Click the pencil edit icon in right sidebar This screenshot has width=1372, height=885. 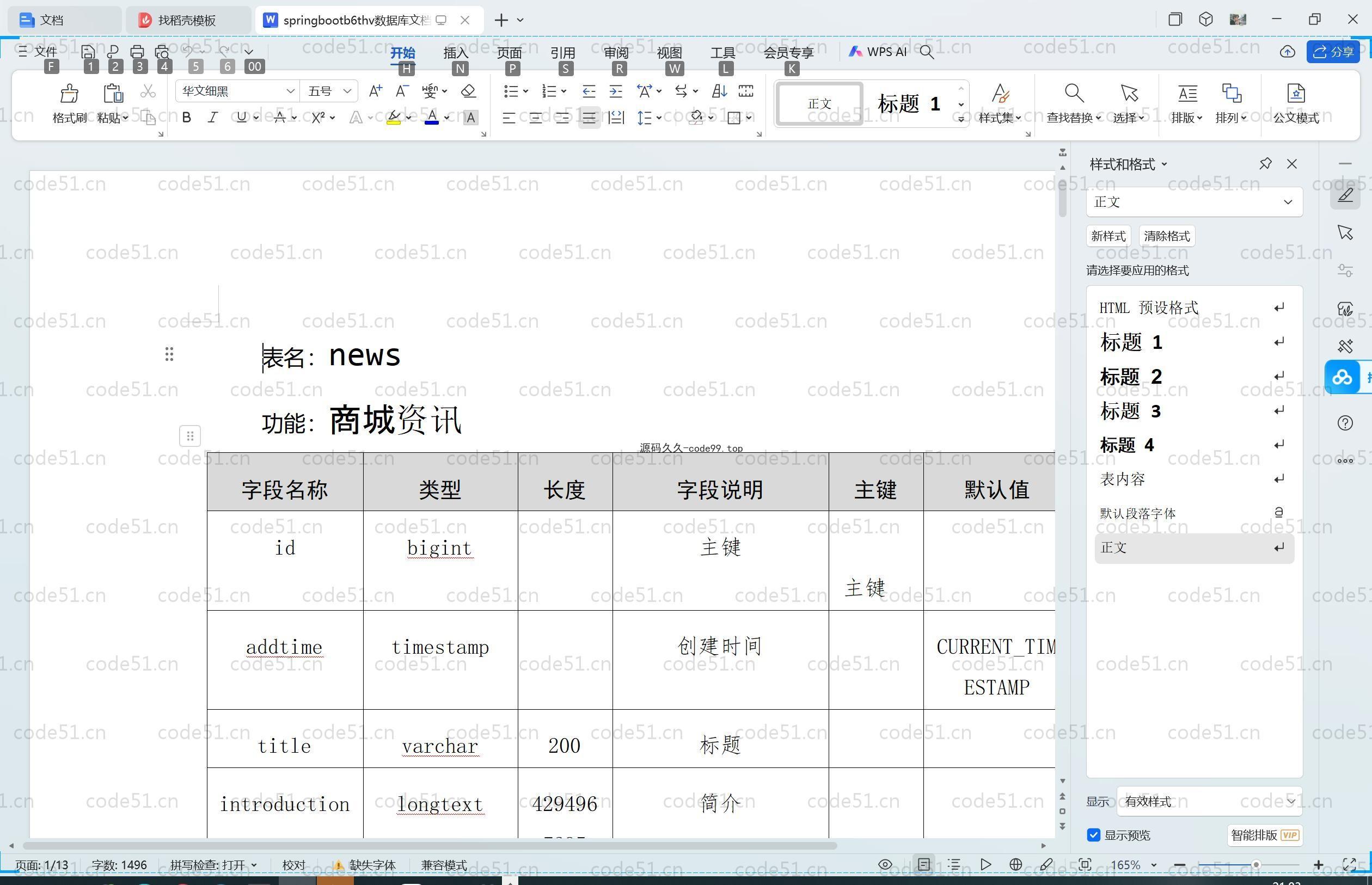[1345, 195]
